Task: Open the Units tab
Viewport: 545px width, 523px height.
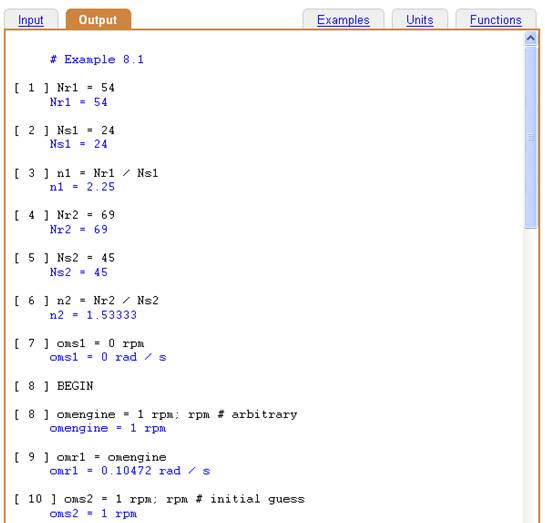Action: (x=420, y=20)
